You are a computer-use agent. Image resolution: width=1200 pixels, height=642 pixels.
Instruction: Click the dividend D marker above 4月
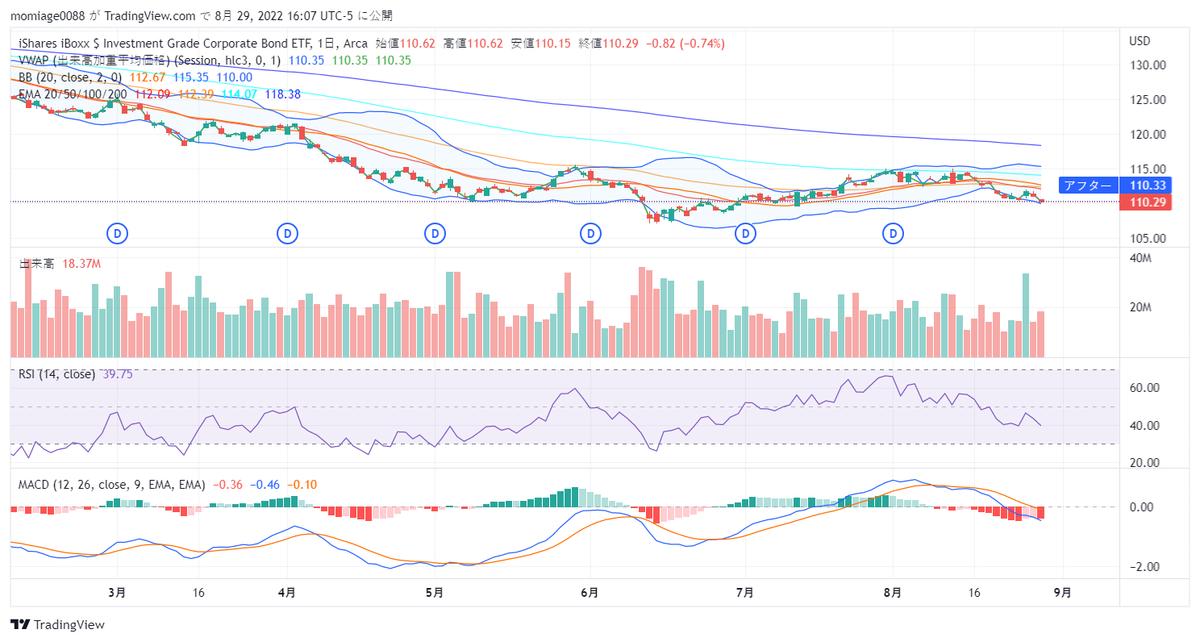tap(287, 233)
